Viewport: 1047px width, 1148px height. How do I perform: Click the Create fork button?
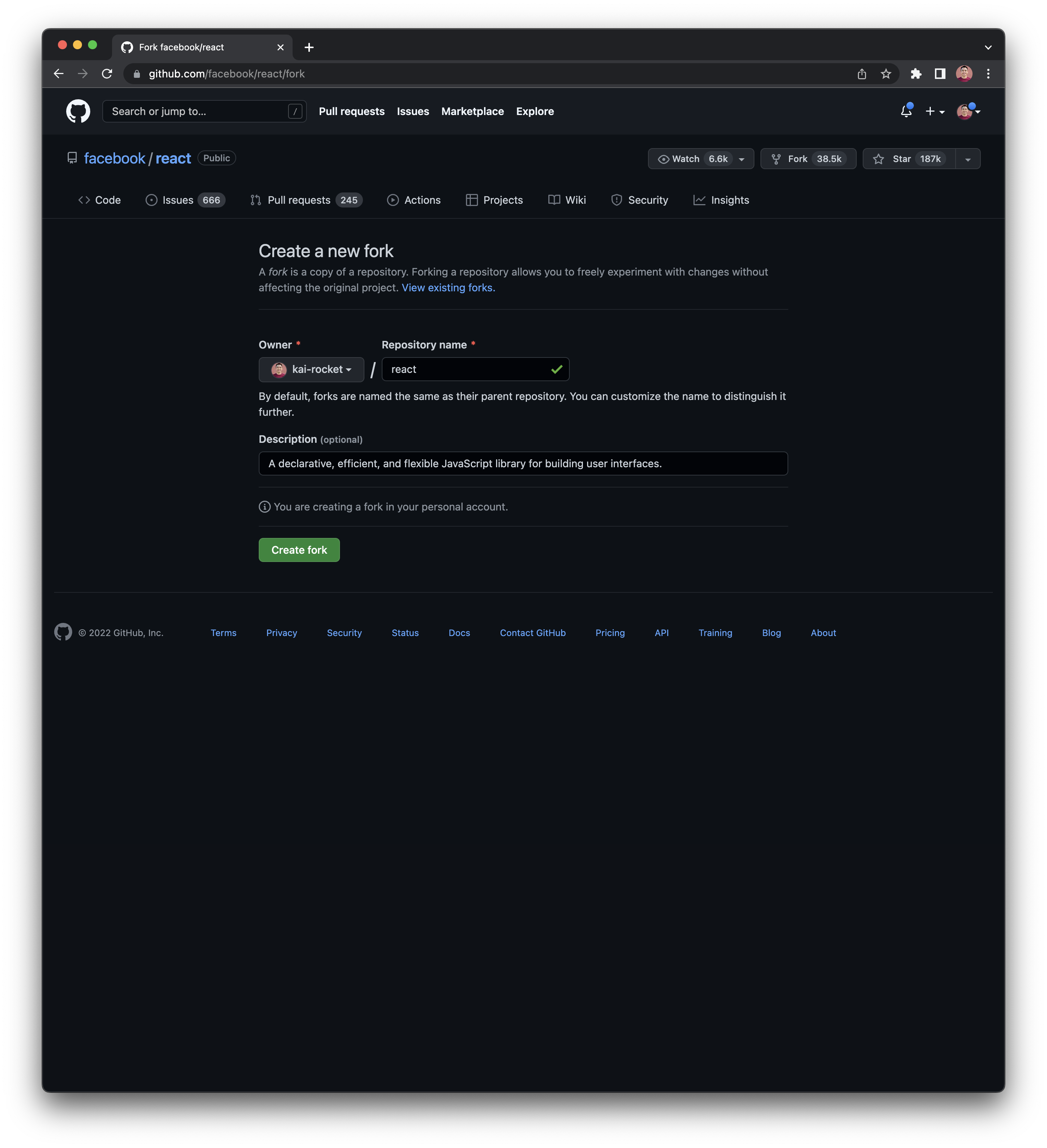click(x=299, y=550)
